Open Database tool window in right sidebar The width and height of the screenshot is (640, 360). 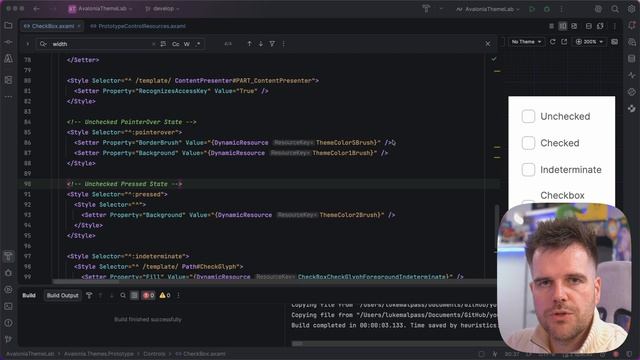[x=632, y=59]
